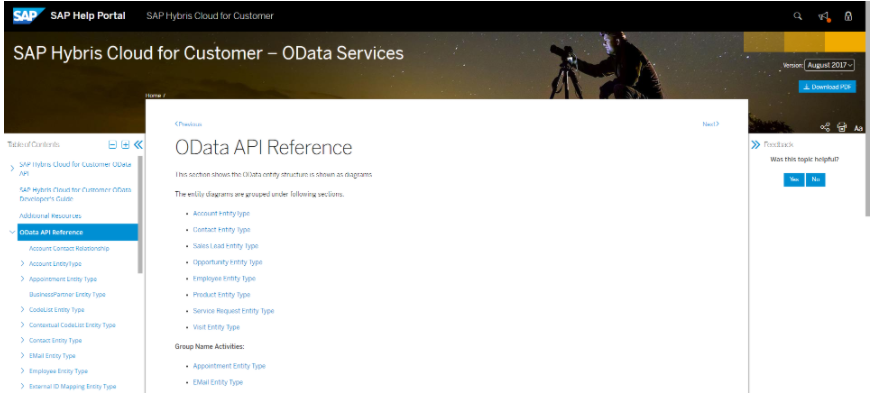Expand Account EntityType tree node
This screenshot has height=409, width=873.
click(x=22, y=263)
